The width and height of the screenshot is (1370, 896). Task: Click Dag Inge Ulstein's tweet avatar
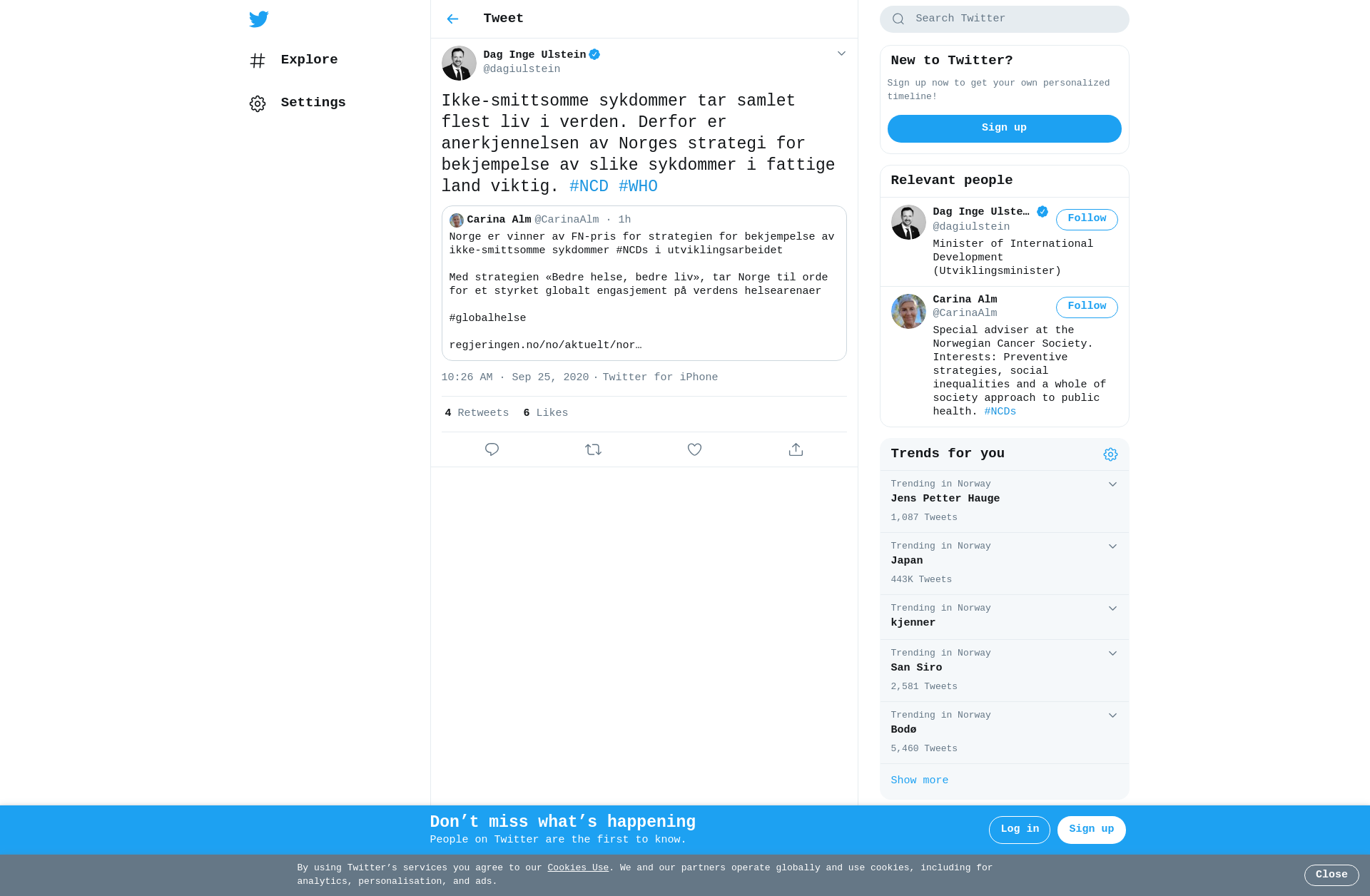[459, 63]
